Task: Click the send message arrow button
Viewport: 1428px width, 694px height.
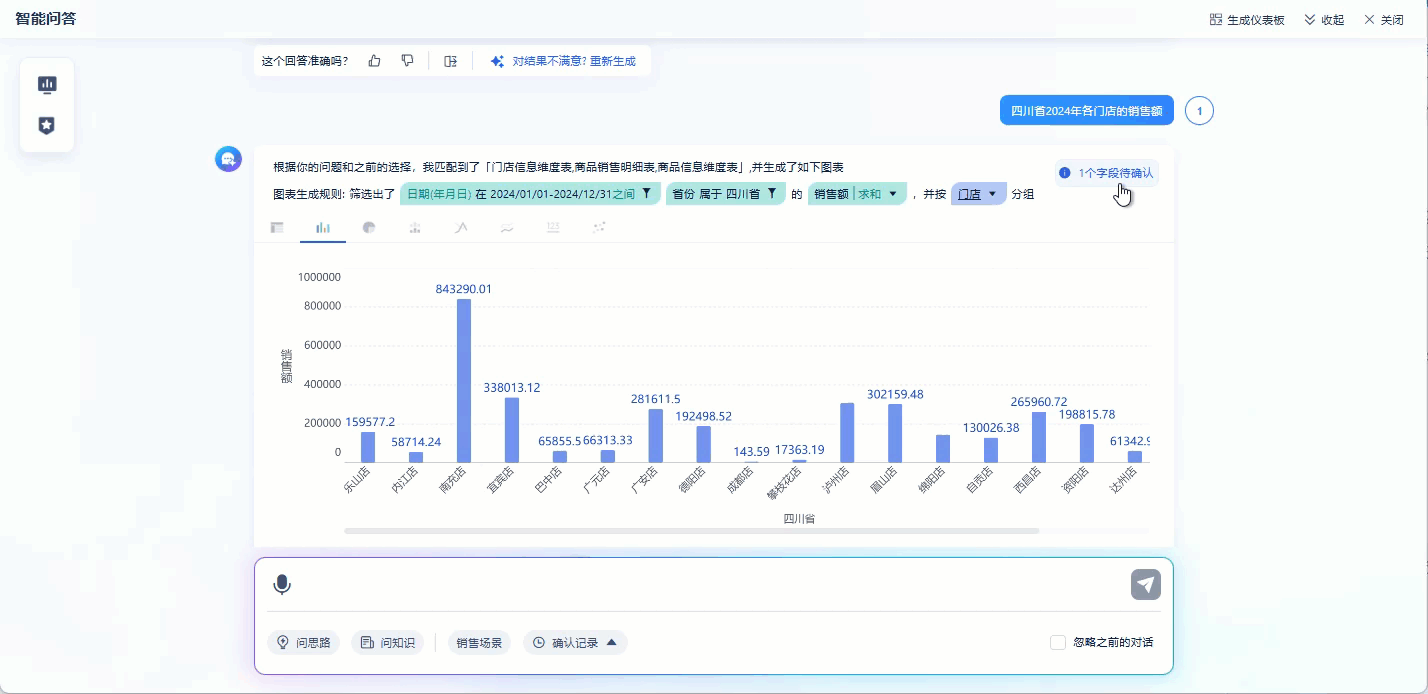Action: tap(1146, 584)
